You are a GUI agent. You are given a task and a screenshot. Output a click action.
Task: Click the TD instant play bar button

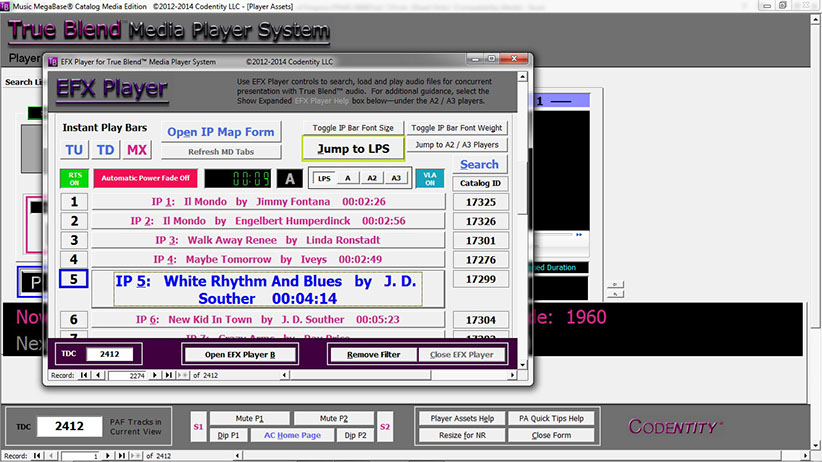pos(105,150)
